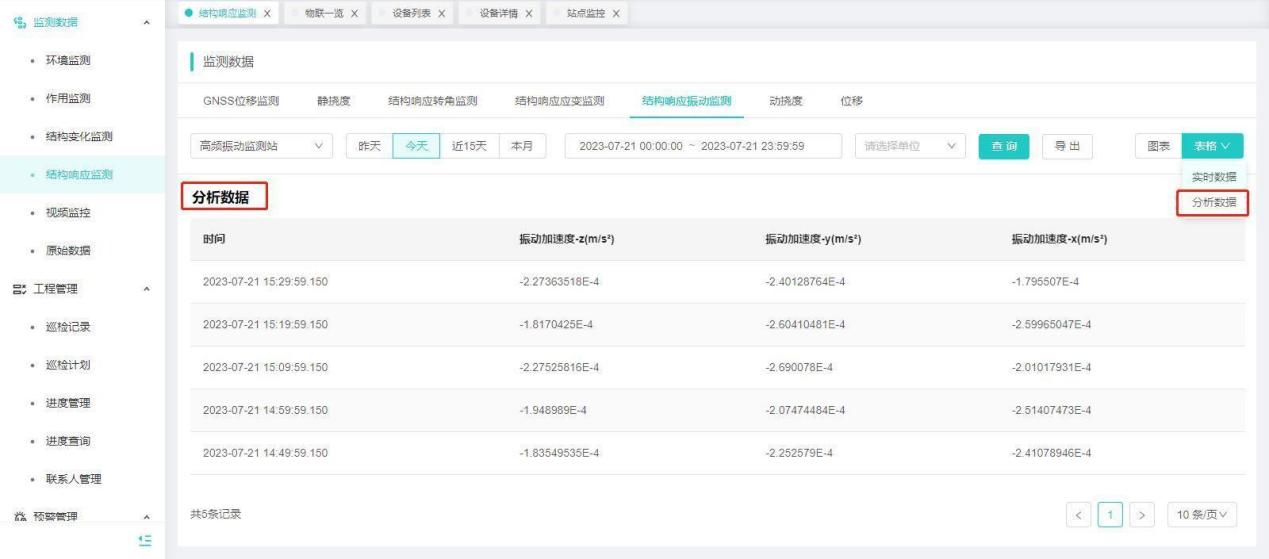1269x559 pixels.
Task: Select the 近15天 date range option
Action: click(468, 146)
